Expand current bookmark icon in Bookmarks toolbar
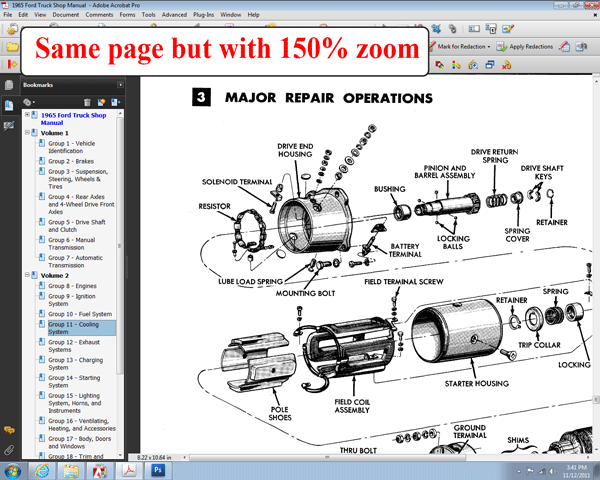Image resolution: width=600 pixels, height=480 pixels. coord(115,102)
